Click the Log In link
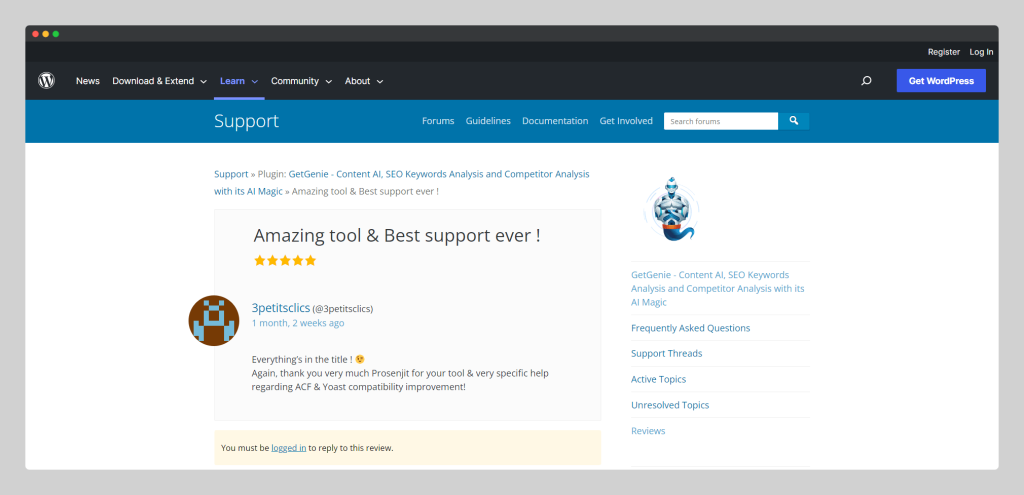The image size is (1024, 495). [x=981, y=52]
